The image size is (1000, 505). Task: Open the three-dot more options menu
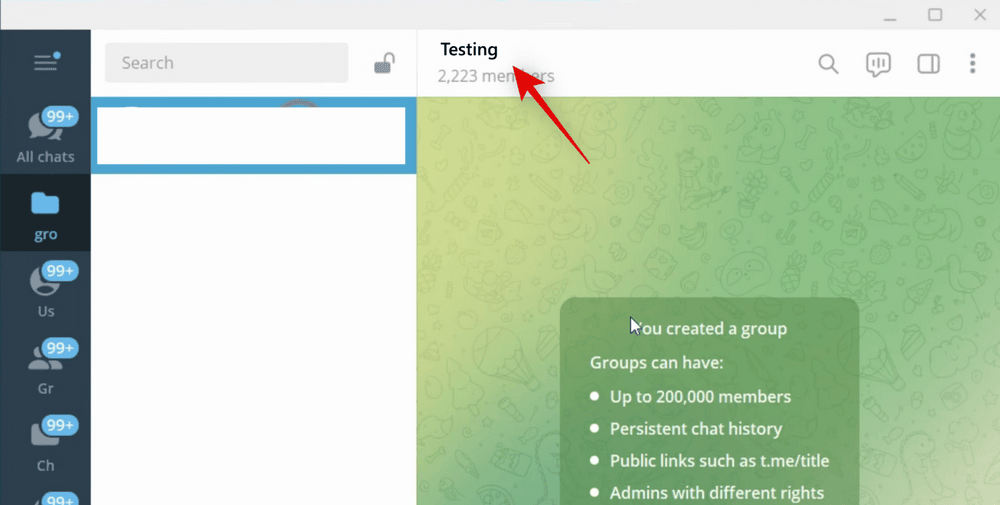[972, 64]
